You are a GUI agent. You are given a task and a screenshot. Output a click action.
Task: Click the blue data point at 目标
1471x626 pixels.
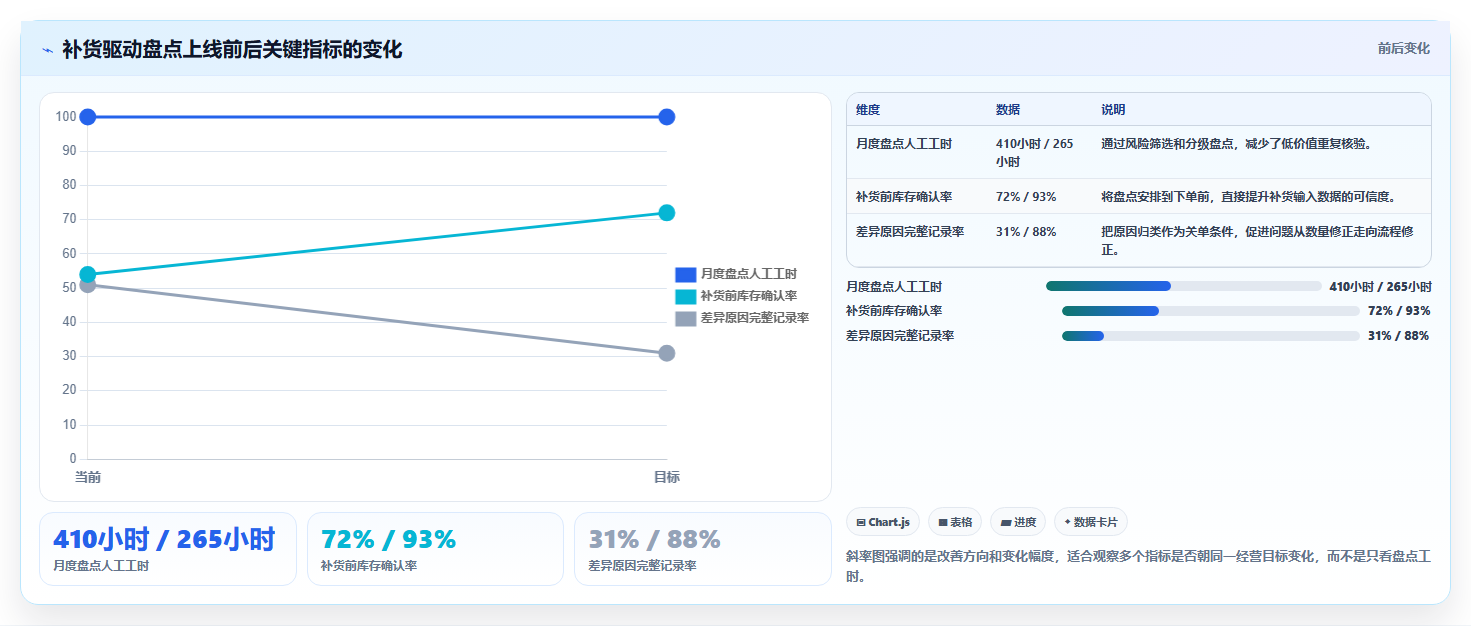tap(667, 117)
